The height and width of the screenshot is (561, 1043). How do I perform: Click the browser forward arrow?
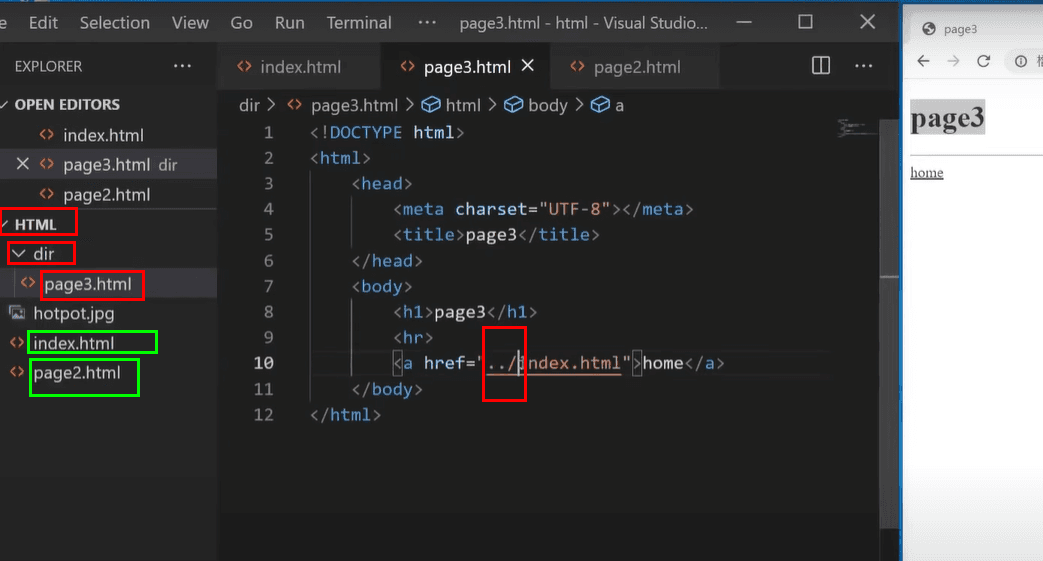click(x=953, y=61)
